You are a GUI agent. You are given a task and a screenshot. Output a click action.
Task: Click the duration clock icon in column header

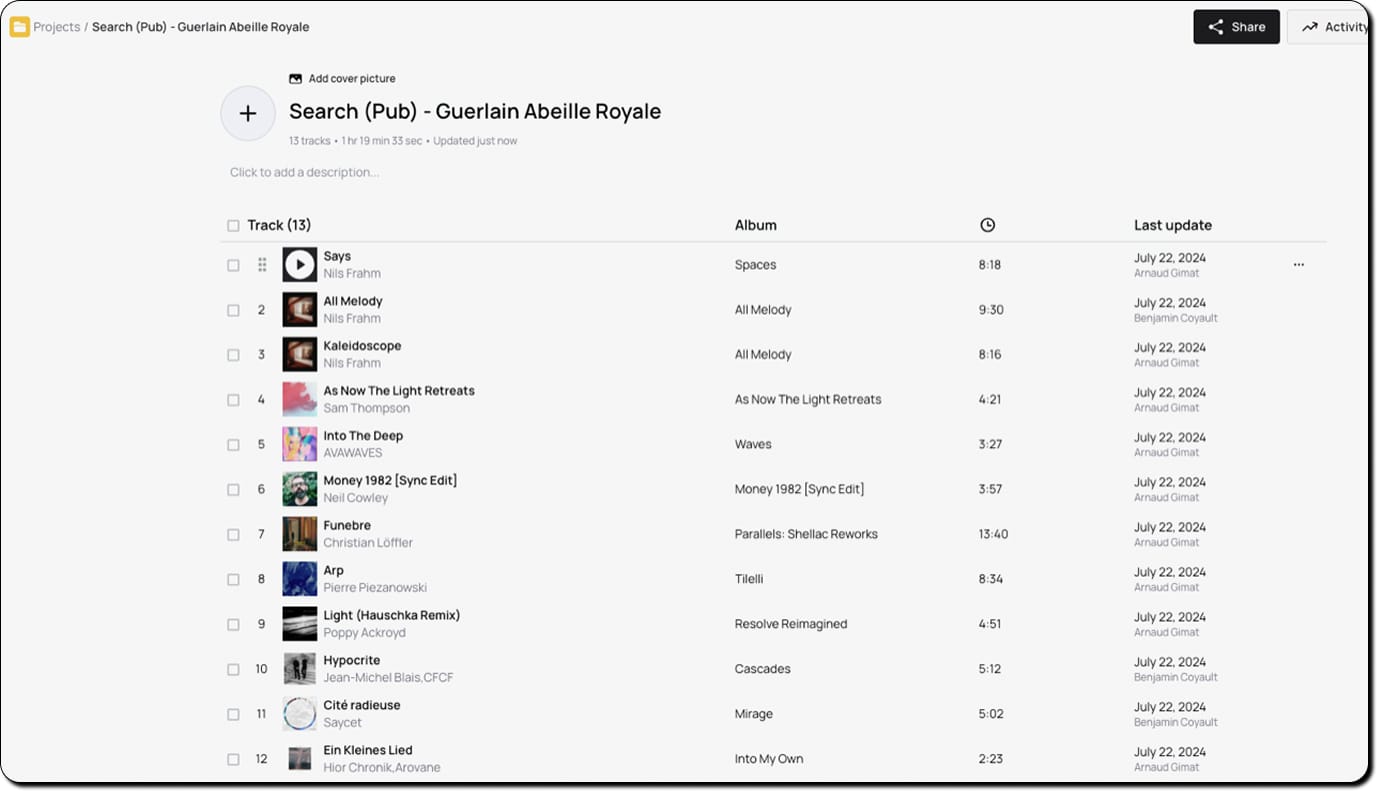pyautogui.click(x=988, y=225)
